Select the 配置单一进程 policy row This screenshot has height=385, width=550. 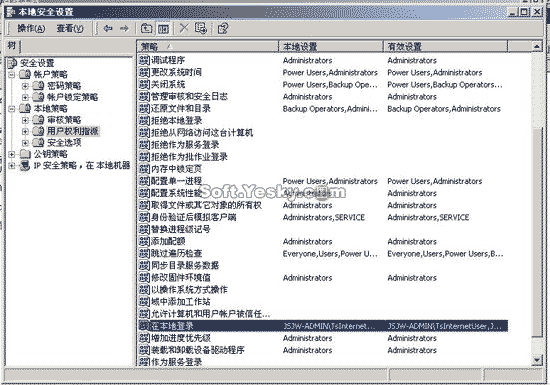click(323, 181)
